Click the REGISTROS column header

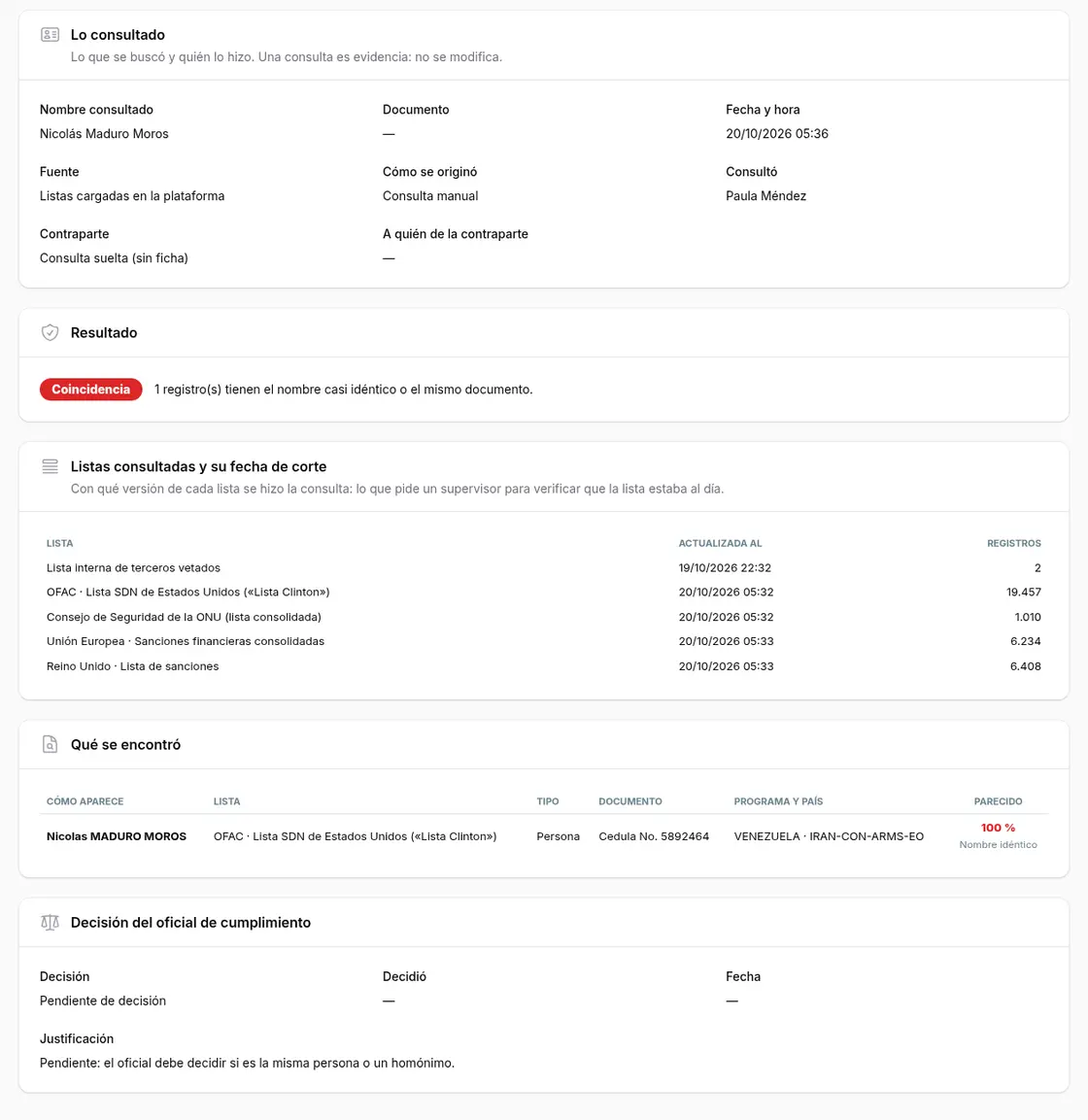(1014, 544)
